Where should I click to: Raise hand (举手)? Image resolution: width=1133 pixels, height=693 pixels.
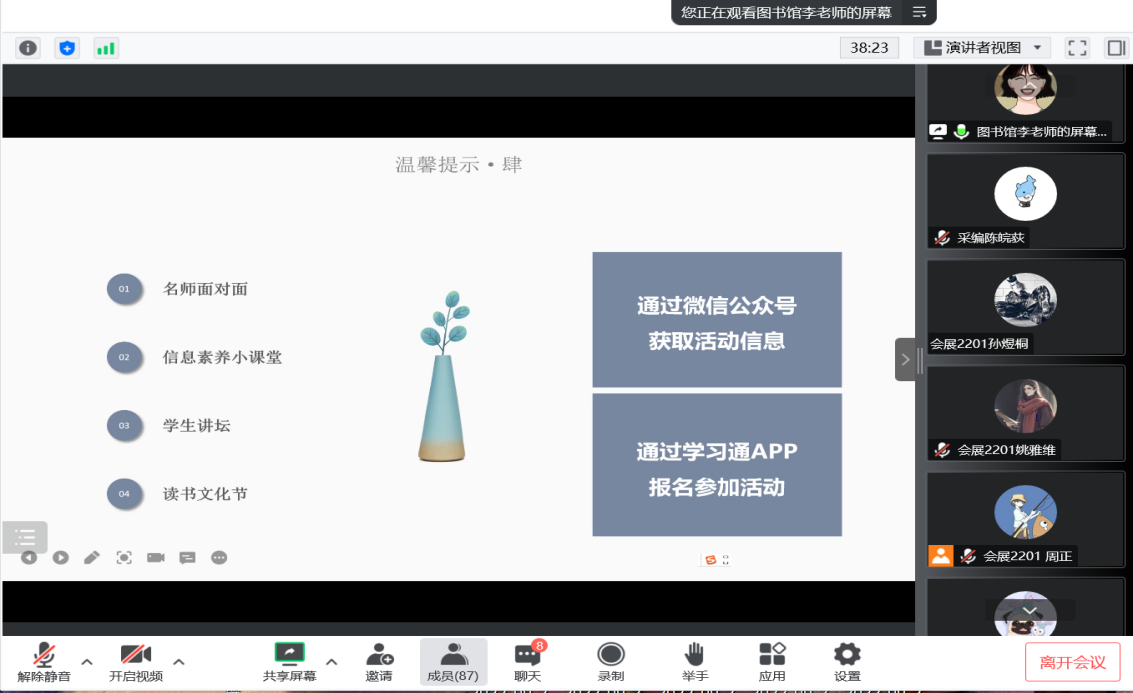(695, 662)
